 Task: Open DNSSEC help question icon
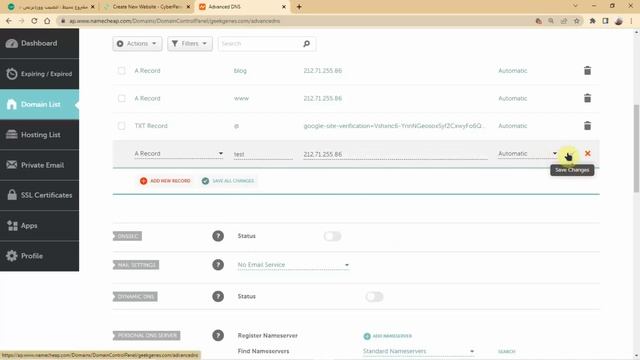[218, 236]
